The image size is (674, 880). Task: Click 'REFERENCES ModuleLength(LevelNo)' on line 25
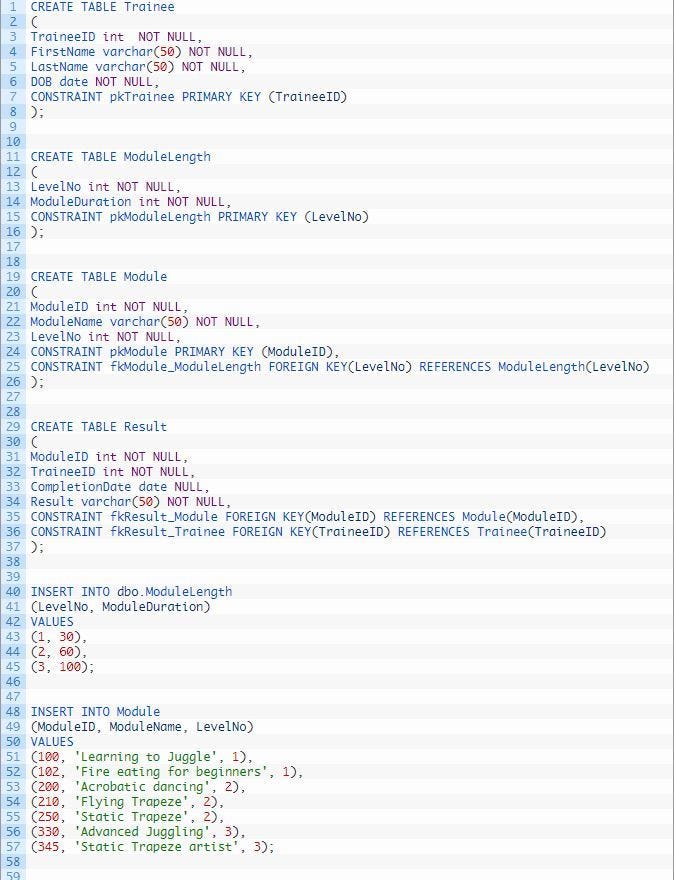[534, 367]
